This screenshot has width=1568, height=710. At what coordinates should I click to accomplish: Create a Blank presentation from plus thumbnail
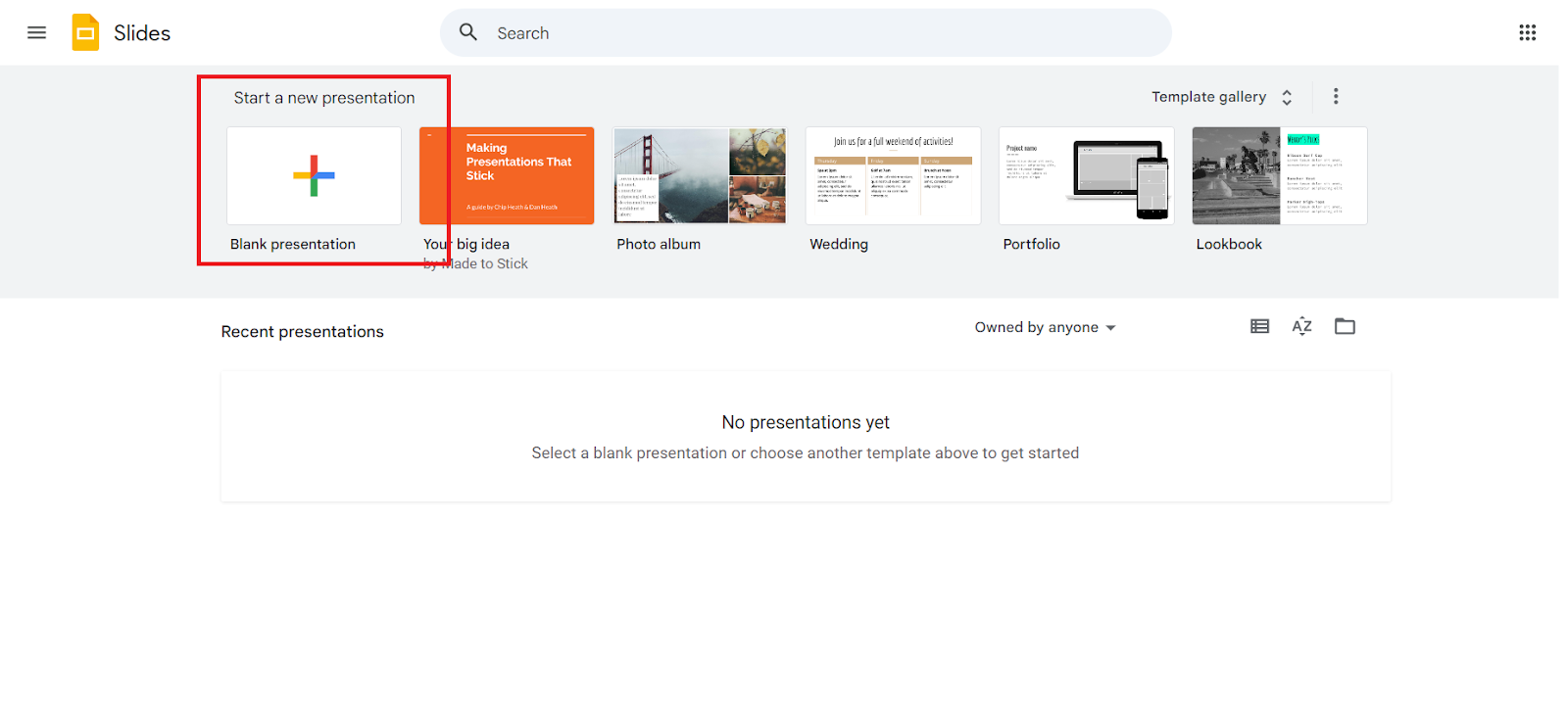314,175
